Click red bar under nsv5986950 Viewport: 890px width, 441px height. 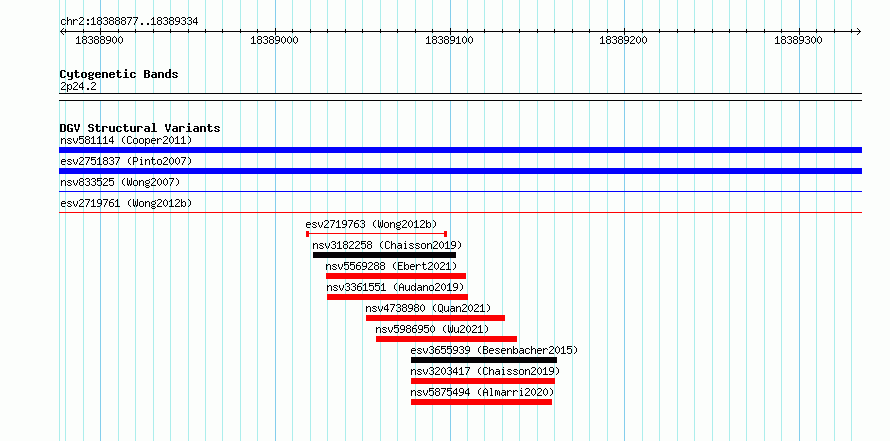(x=446, y=339)
